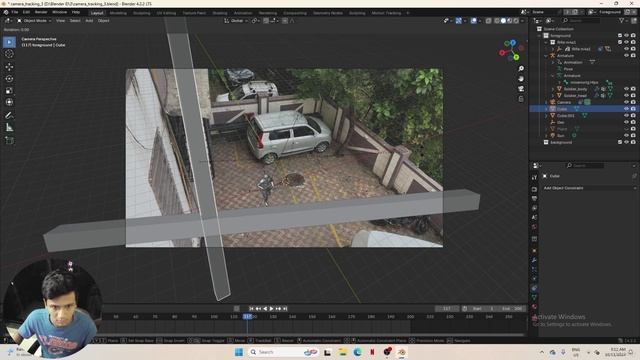Toggle the camera view icon
640x360 pixels.
pyautogui.click(x=521, y=89)
